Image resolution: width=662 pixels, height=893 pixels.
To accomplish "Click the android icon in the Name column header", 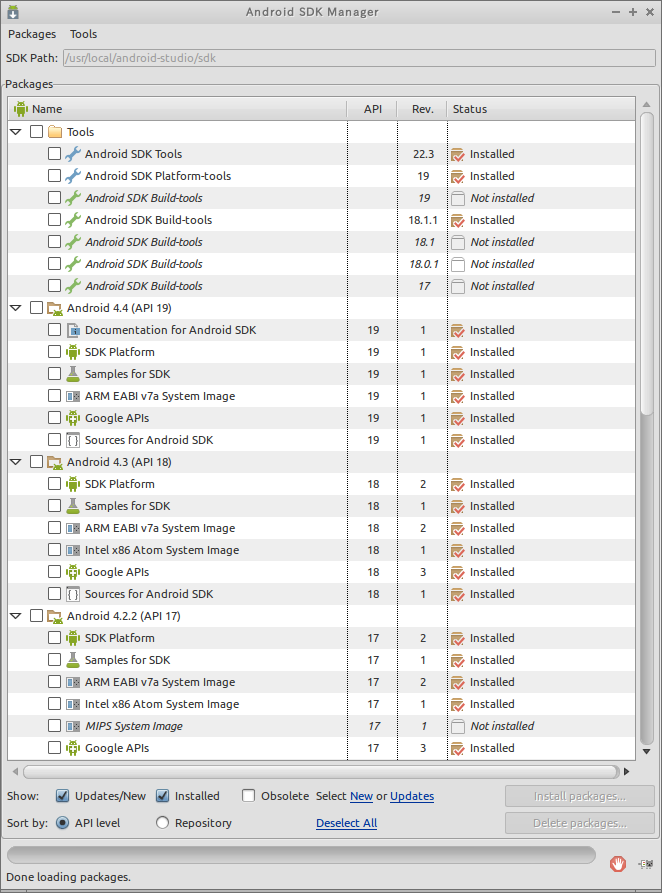I will click(x=21, y=109).
